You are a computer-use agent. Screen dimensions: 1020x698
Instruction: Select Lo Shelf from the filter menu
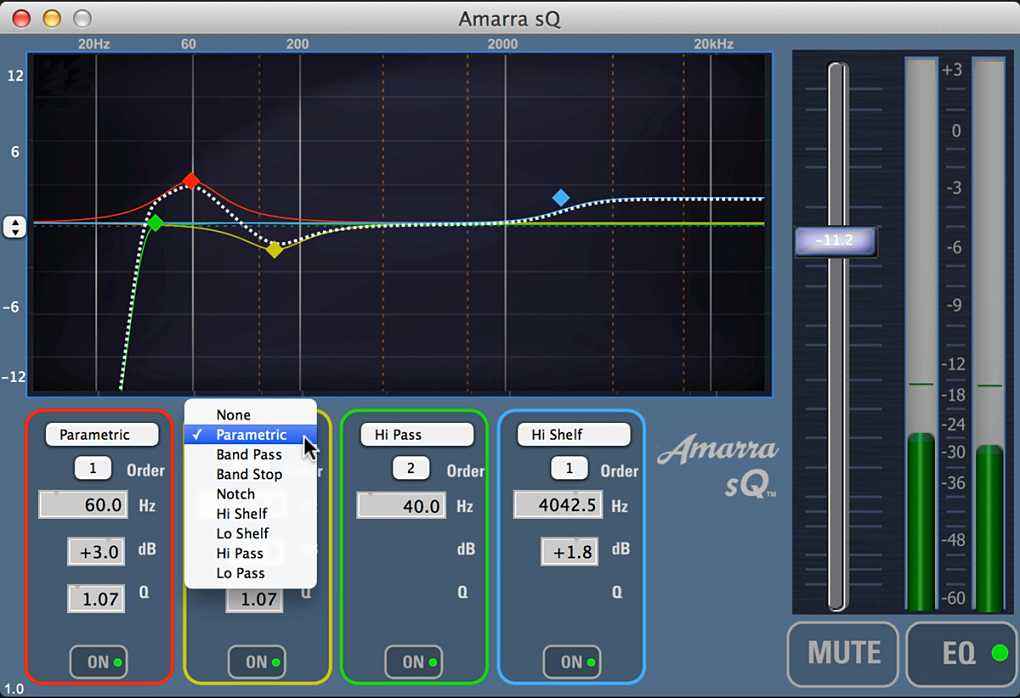point(242,533)
